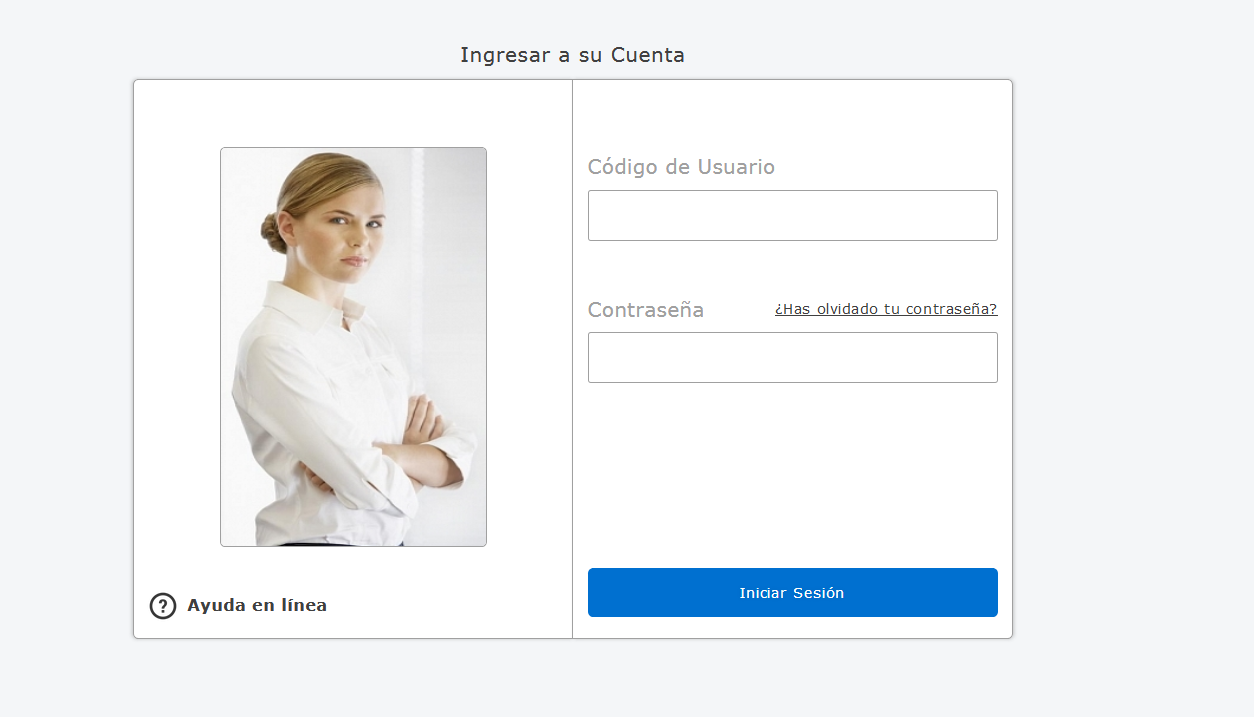Click into the Código de Usuario field

[x=792, y=215]
